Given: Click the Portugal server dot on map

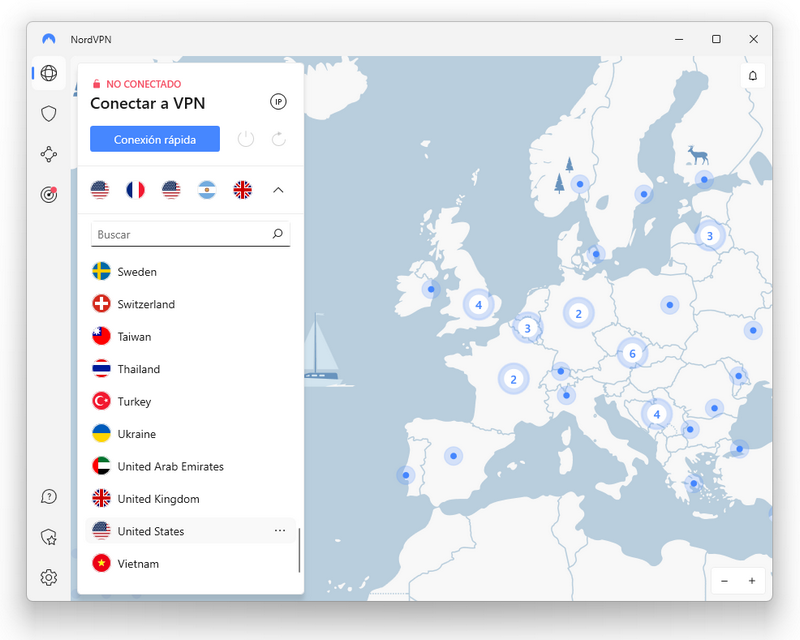Looking at the screenshot, I should pyautogui.click(x=406, y=475).
